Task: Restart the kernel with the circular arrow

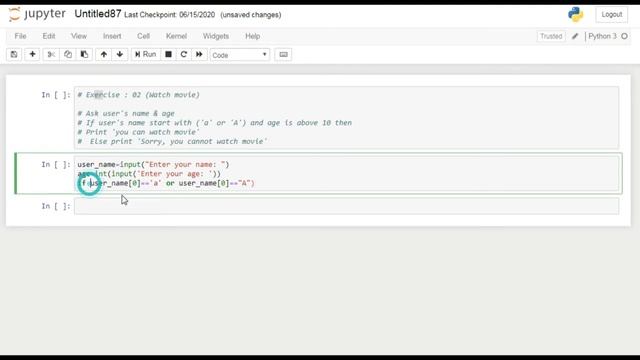Action: tap(184, 54)
